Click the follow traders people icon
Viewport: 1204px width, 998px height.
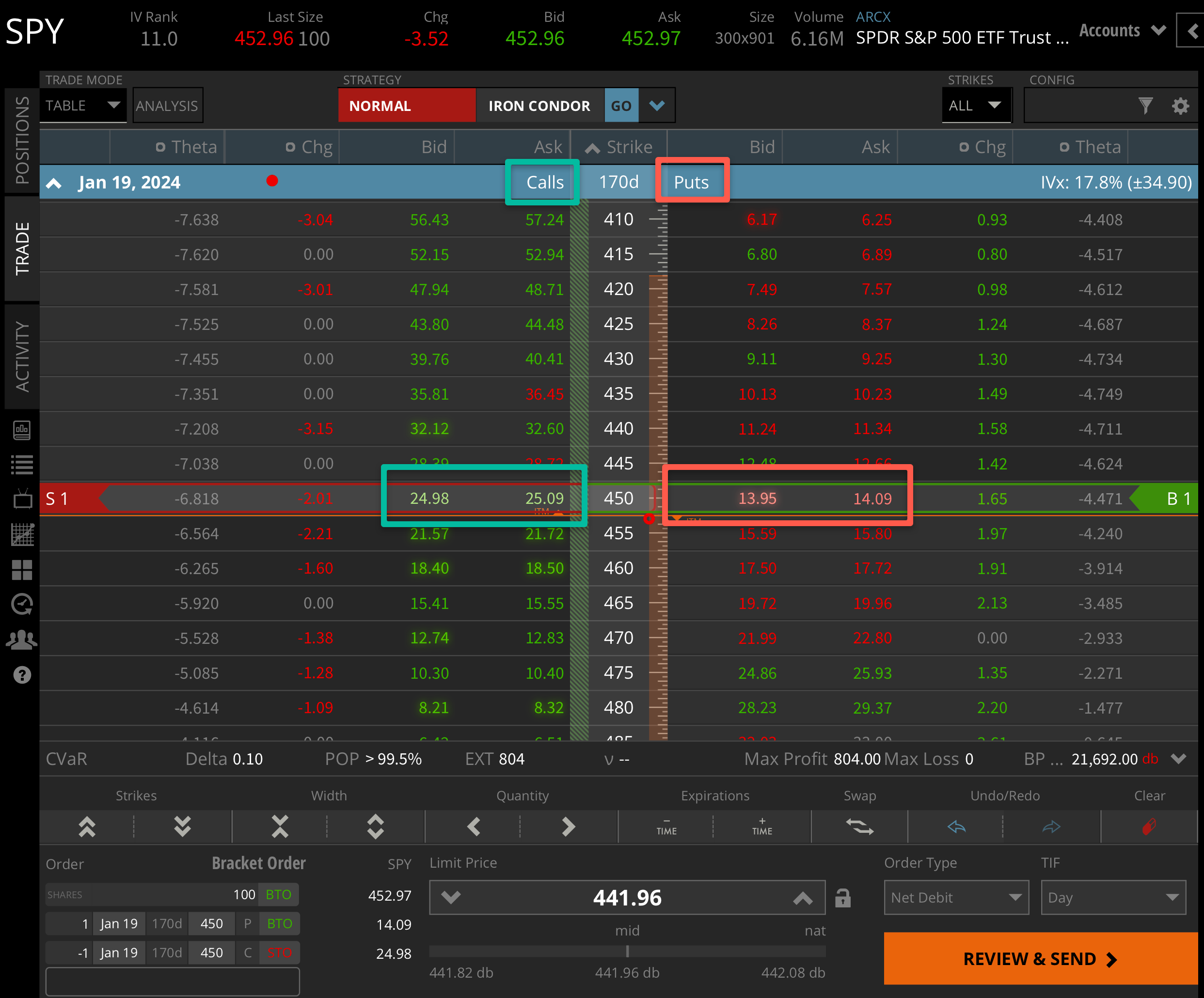[22, 639]
